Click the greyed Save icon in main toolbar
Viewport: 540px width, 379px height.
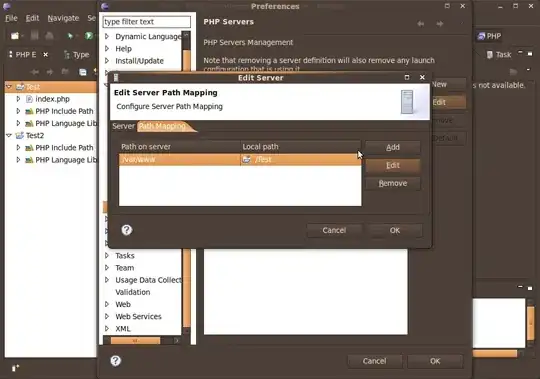click(34, 35)
